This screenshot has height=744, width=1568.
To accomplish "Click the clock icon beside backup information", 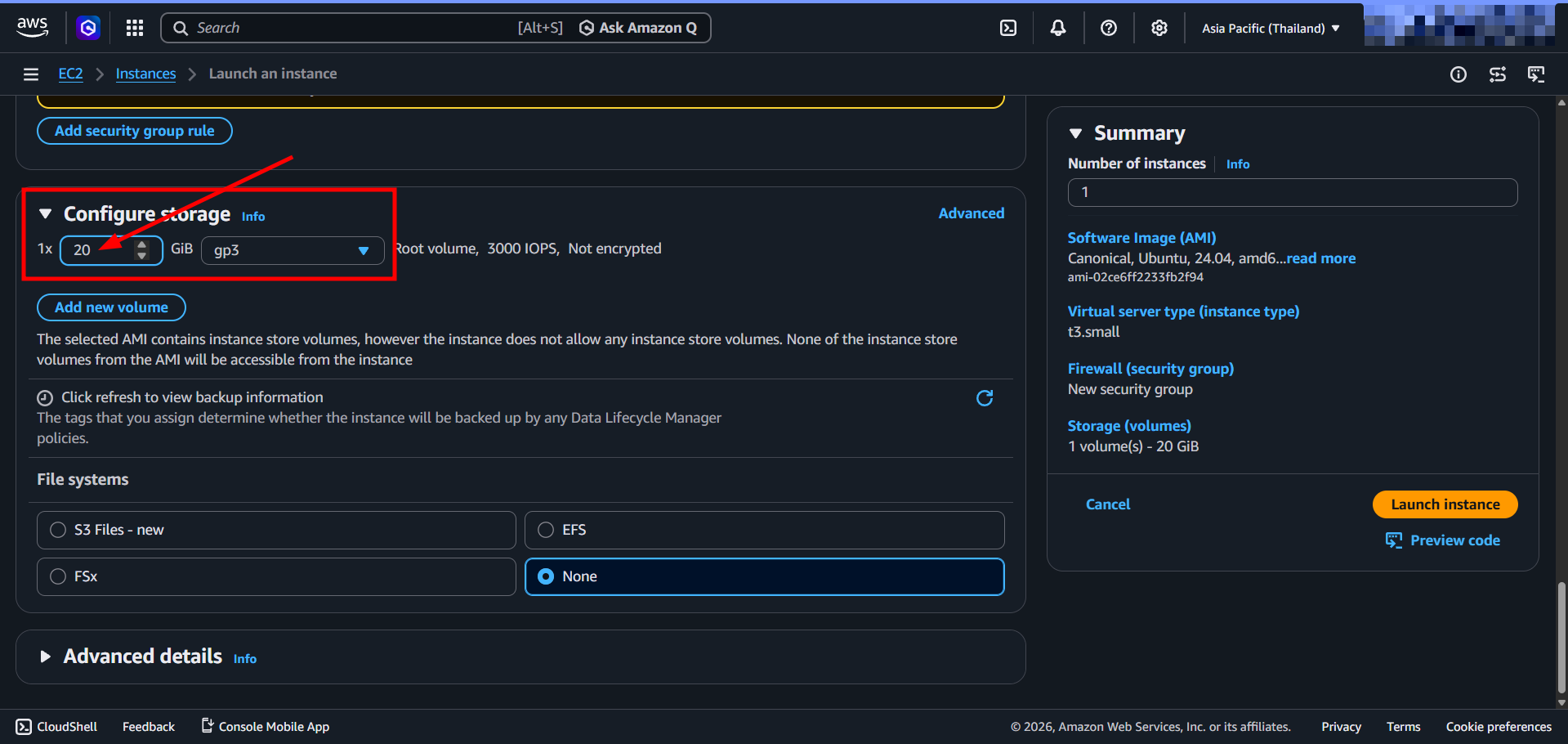I will coord(45,398).
